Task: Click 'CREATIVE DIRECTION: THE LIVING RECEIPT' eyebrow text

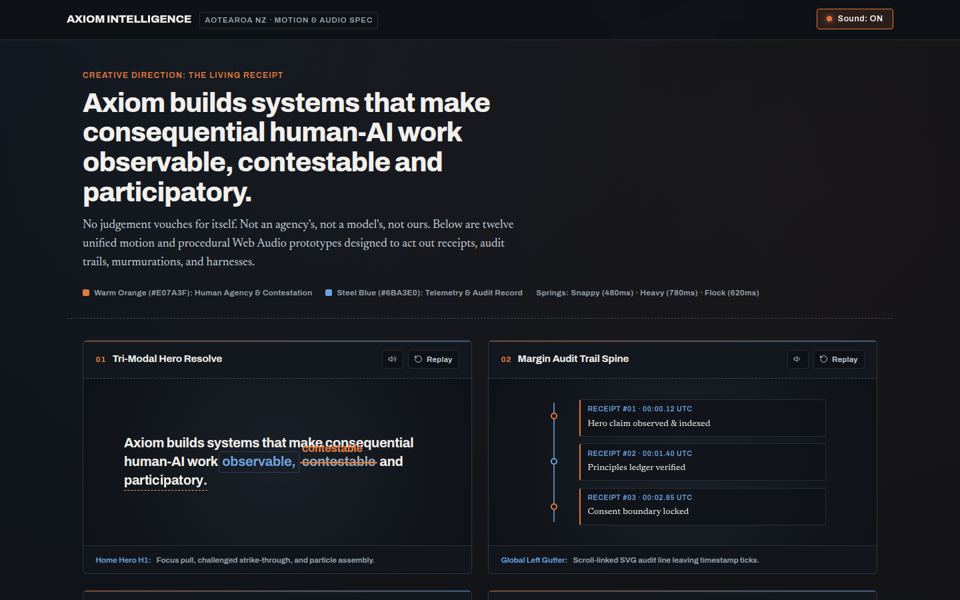Action: pyautogui.click(x=183, y=75)
